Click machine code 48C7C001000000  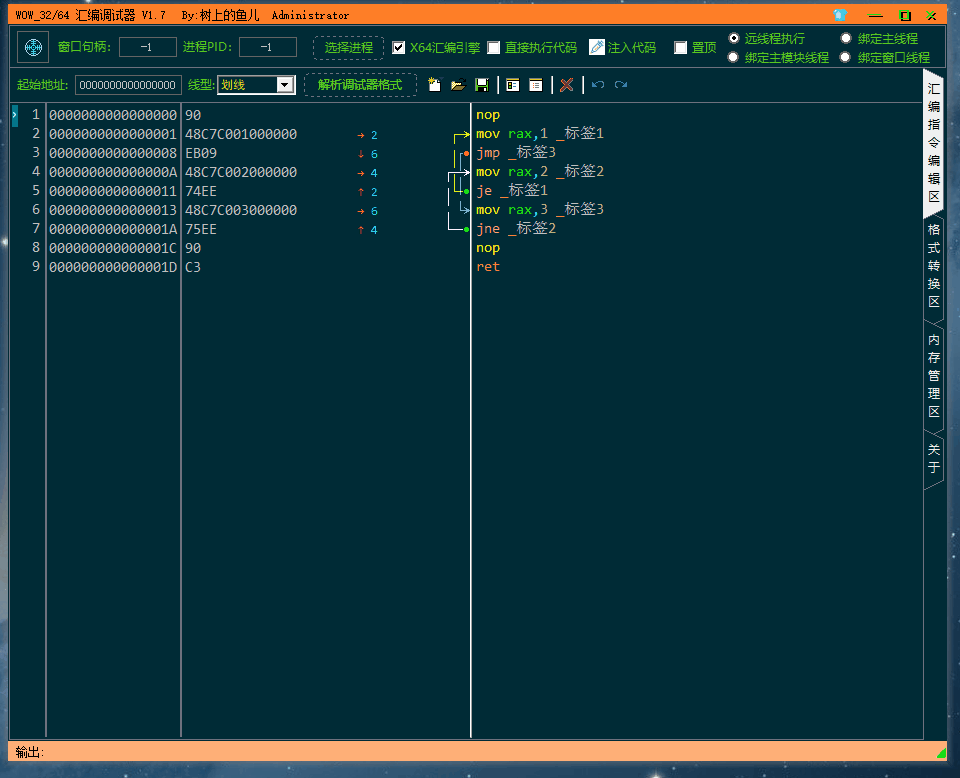pyautogui.click(x=241, y=134)
